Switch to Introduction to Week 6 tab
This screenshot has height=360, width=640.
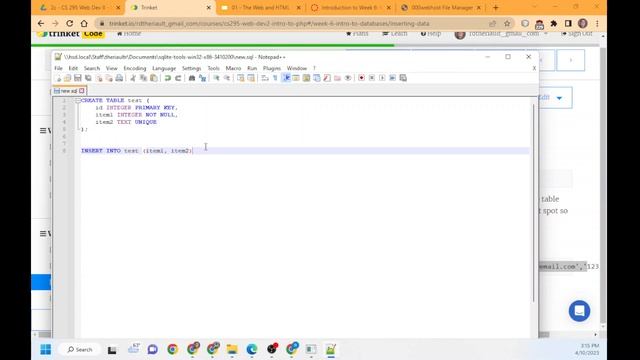349,8
